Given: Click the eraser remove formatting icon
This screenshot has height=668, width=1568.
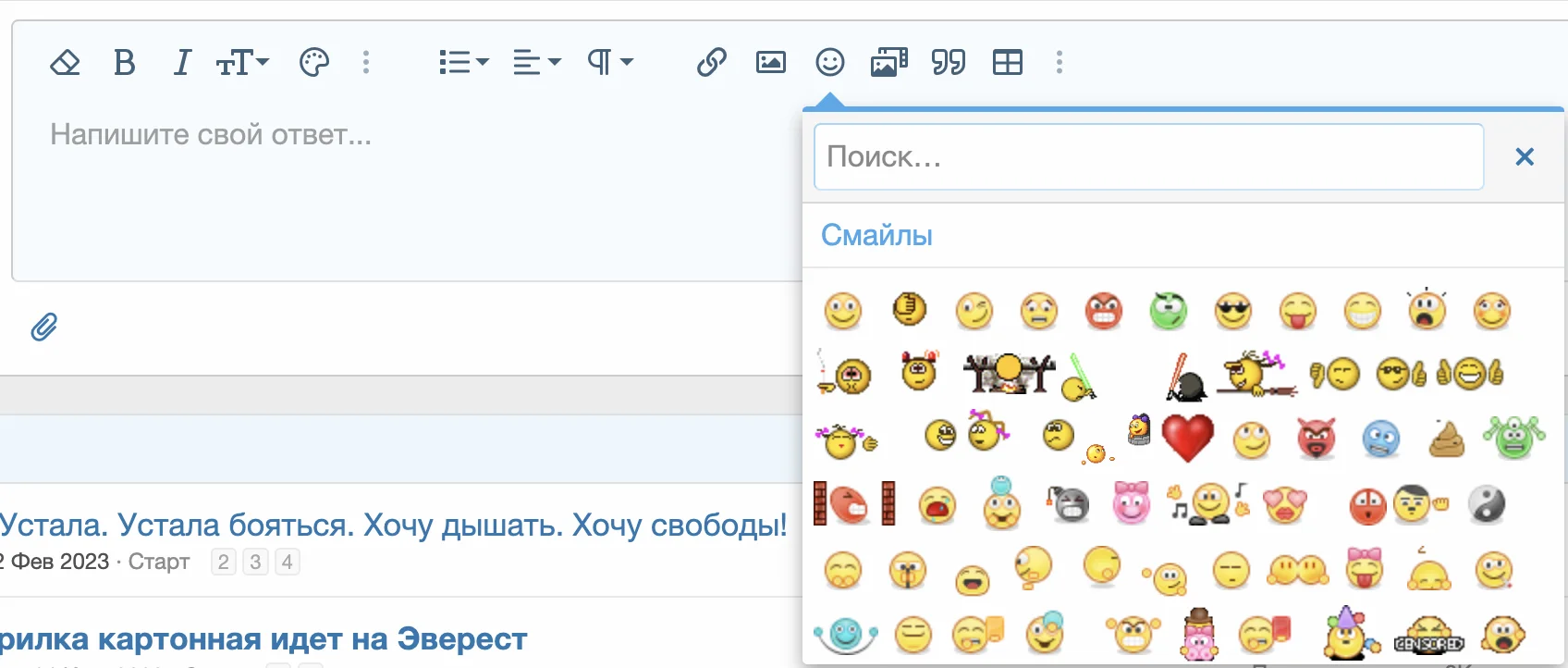Looking at the screenshot, I should [65, 63].
